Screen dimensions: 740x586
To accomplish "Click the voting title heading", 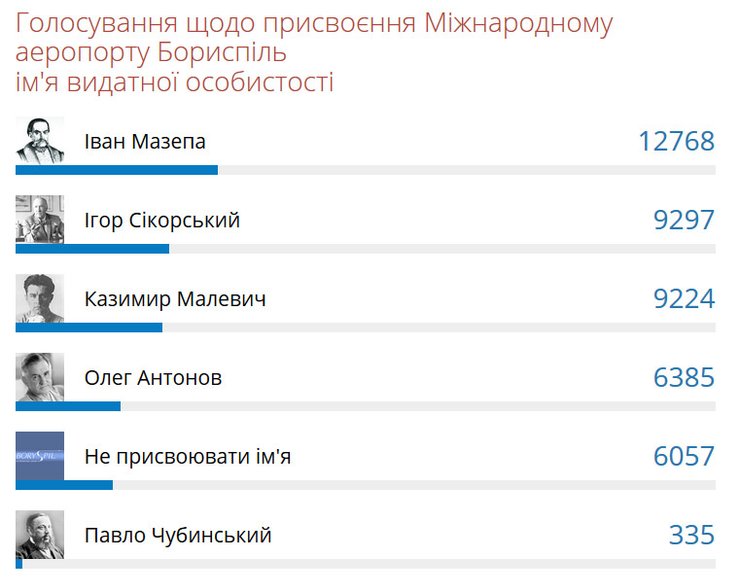I will click(315, 52).
